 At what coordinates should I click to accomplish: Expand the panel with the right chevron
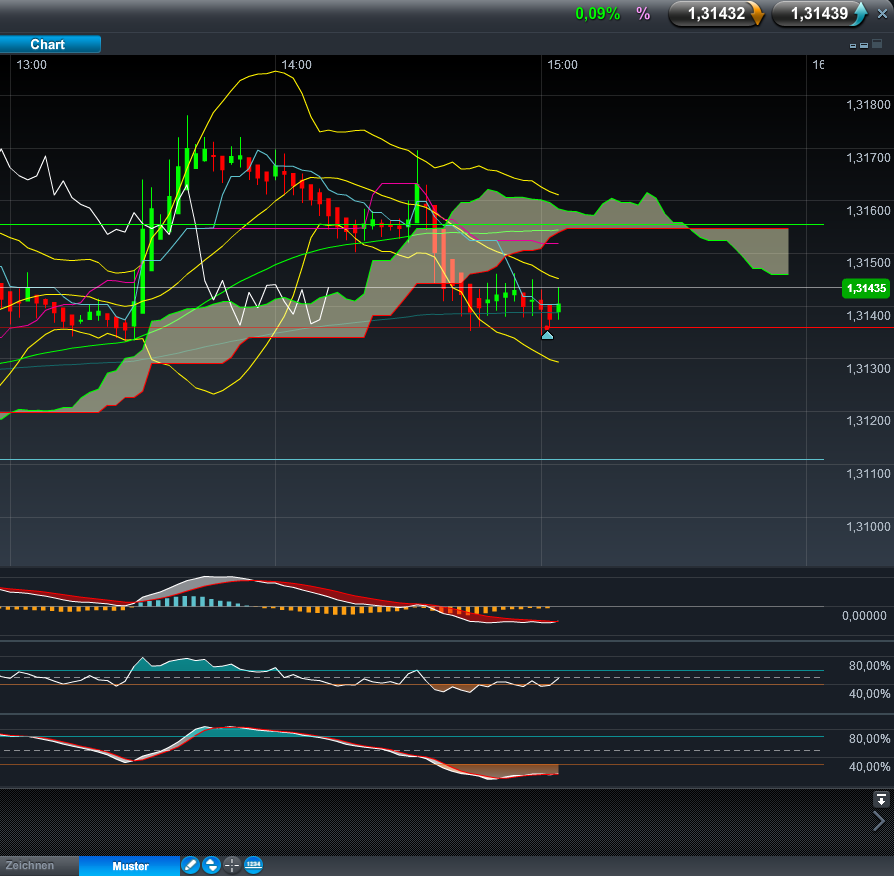pyautogui.click(x=879, y=821)
